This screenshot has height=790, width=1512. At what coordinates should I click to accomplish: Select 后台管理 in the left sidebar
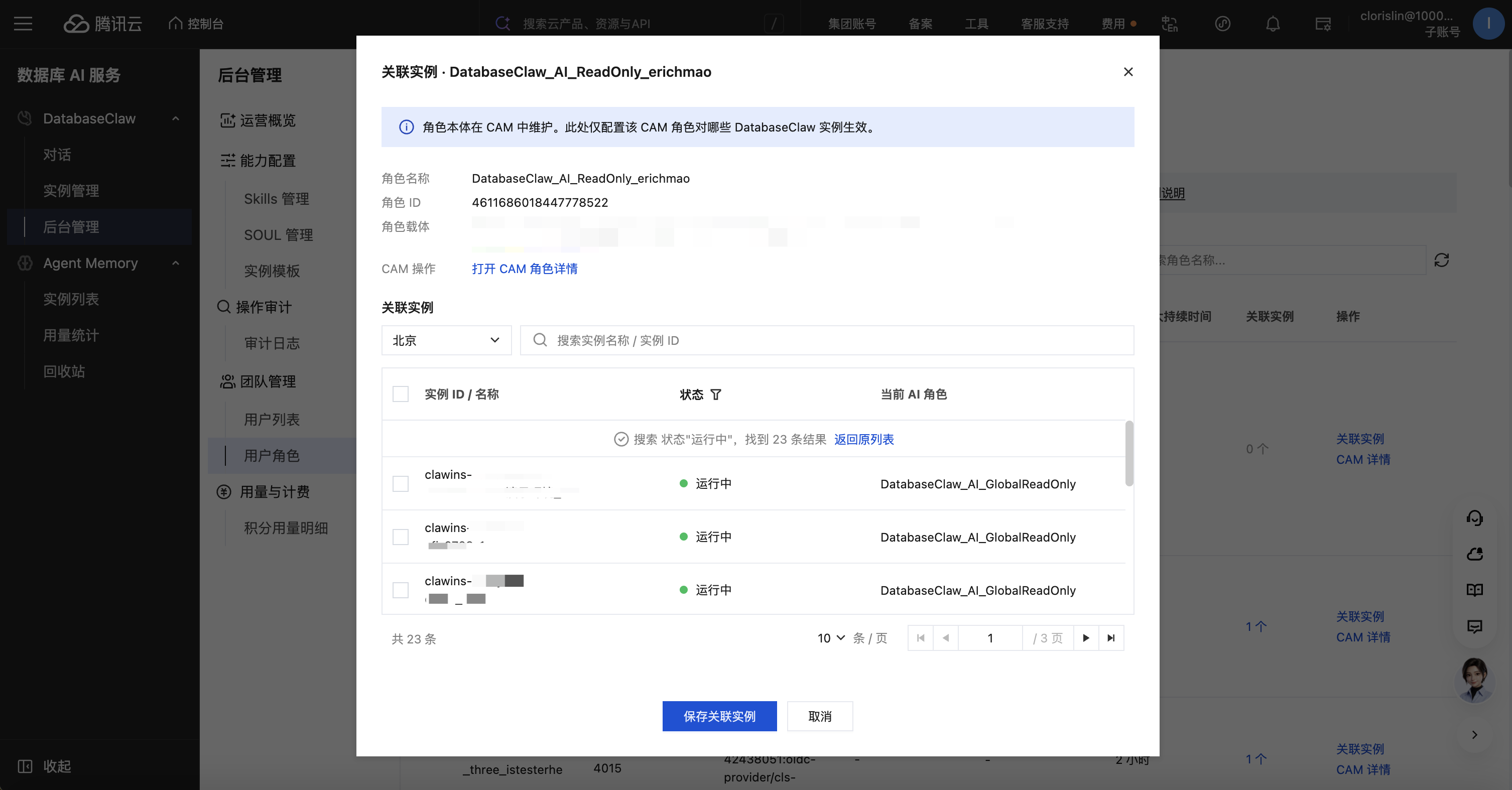point(100,226)
